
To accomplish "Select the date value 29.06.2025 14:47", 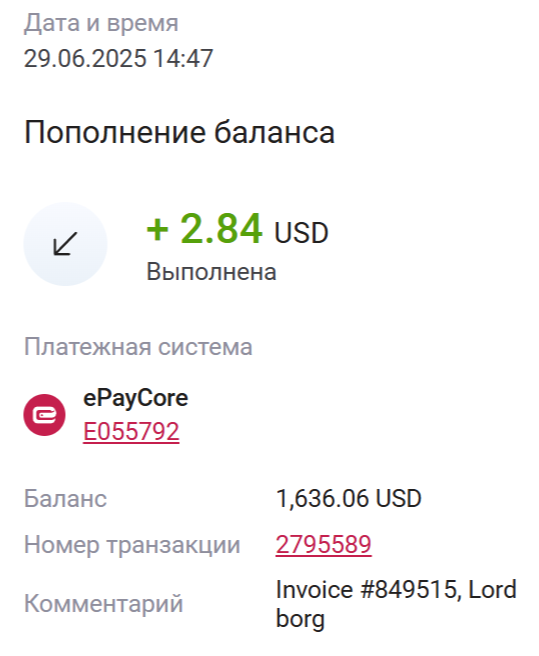I will tap(118, 58).
